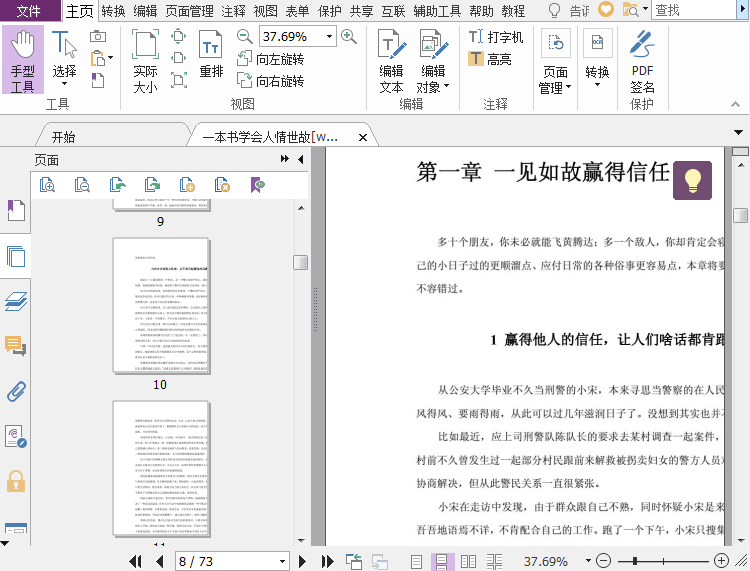
Task: Open the PDF Sign (PDF签名) tool
Action: click(x=642, y=61)
